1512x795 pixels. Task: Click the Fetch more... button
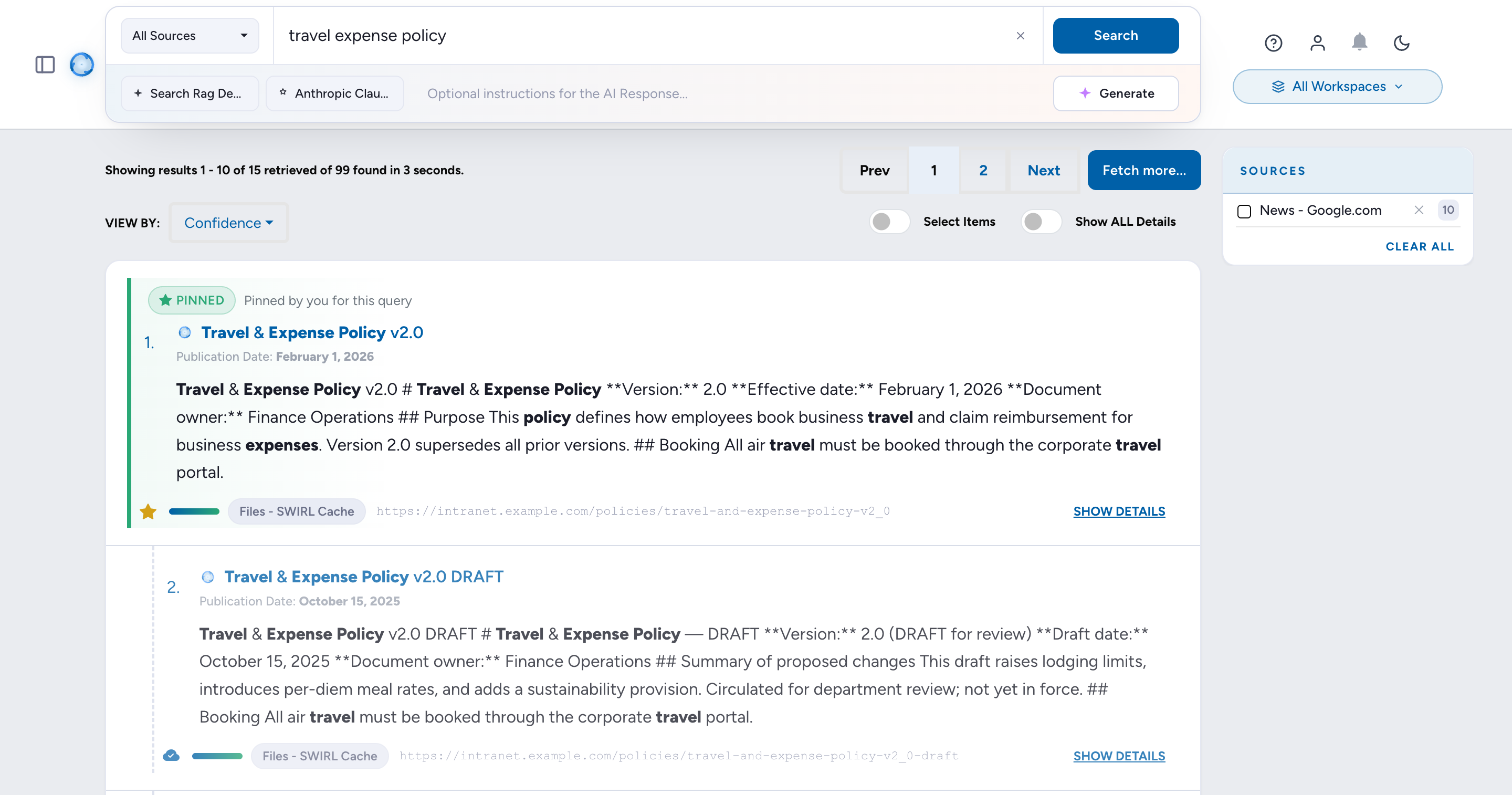pos(1144,170)
